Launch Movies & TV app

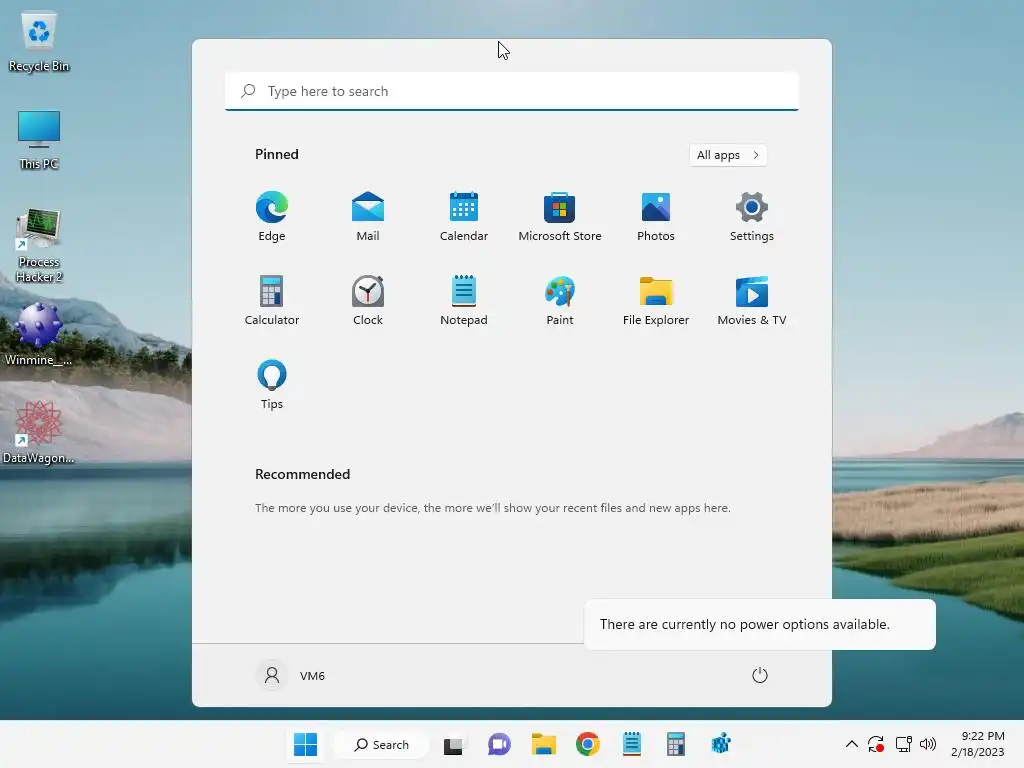coord(752,300)
